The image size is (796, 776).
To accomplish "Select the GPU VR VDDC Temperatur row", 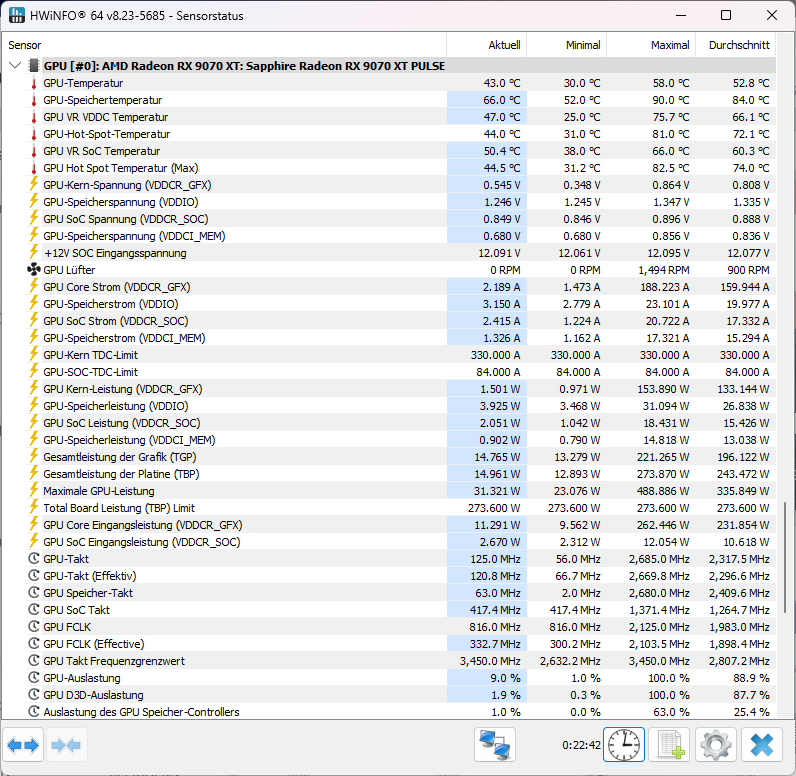I will pos(401,117).
